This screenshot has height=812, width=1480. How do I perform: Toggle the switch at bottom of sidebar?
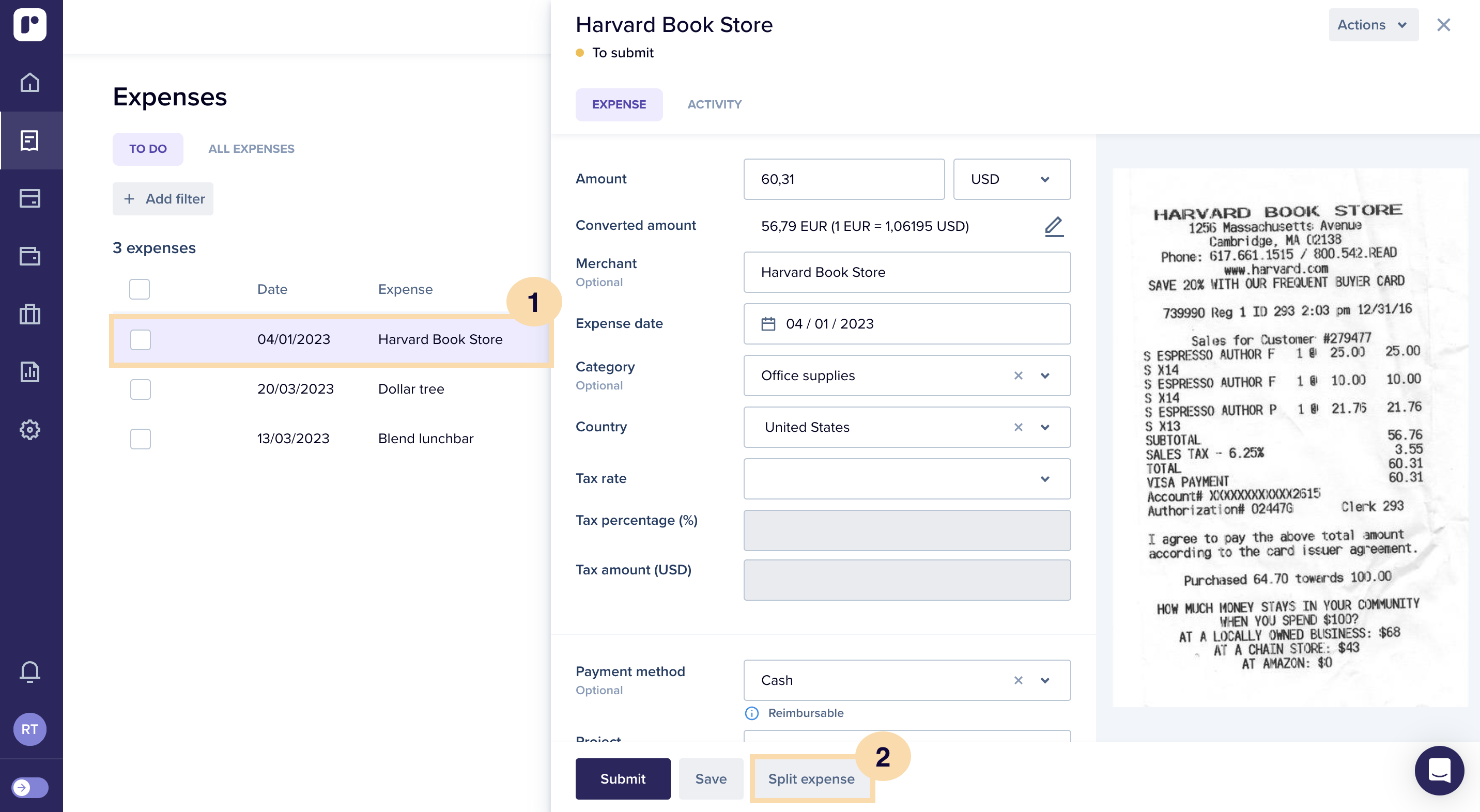point(30,787)
